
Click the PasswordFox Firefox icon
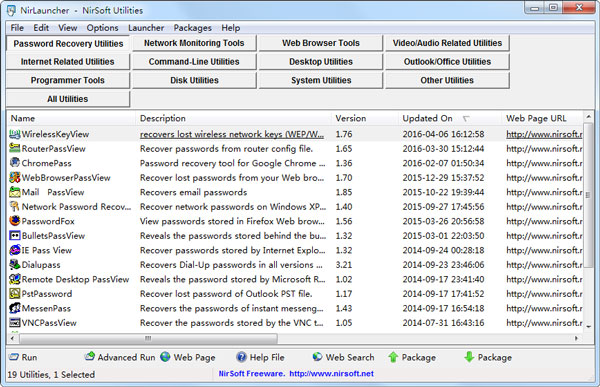pyautogui.click(x=15, y=221)
